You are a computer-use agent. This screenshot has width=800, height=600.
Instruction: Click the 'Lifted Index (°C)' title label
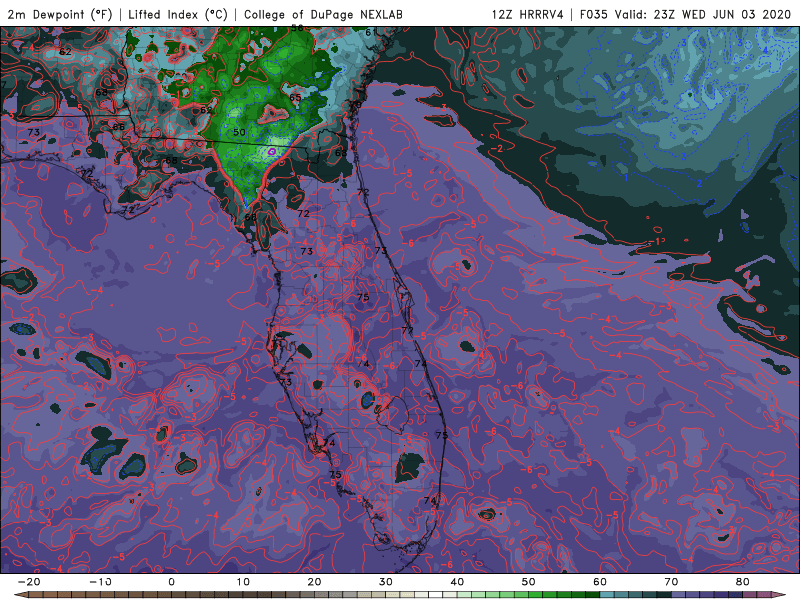pyautogui.click(x=178, y=14)
